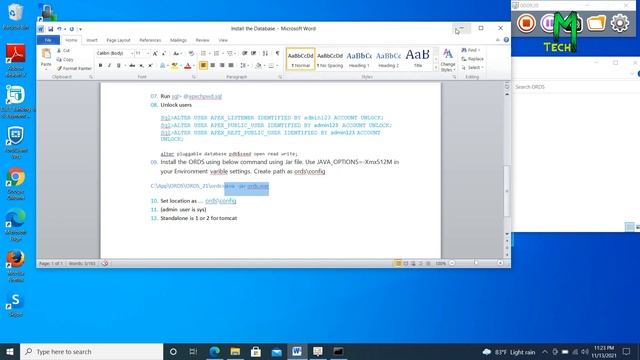Justify the paragraph text
This screenshot has height=360, width=640.
(231, 65)
